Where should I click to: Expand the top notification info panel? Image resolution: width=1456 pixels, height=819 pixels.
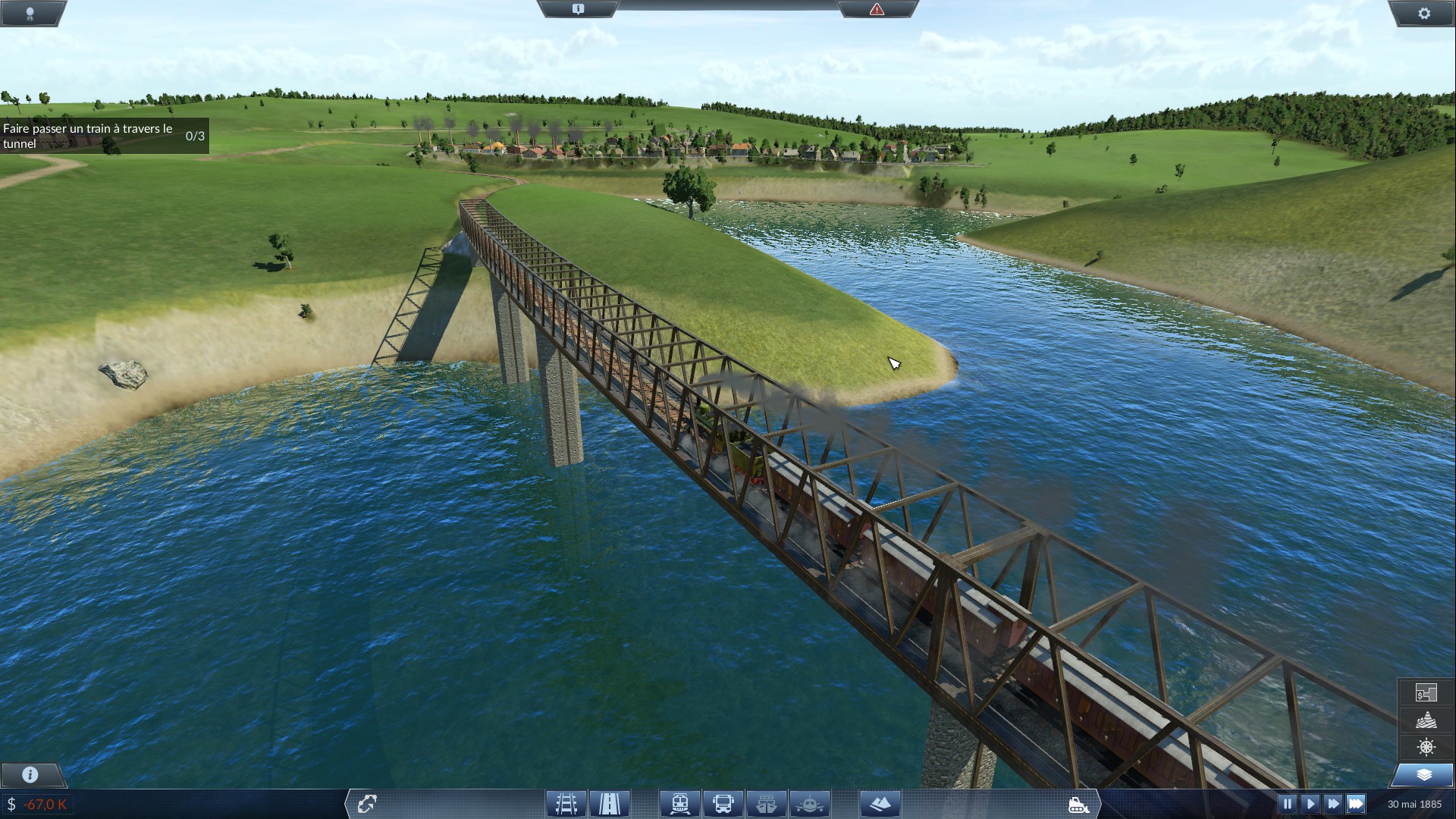tap(578, 9)
